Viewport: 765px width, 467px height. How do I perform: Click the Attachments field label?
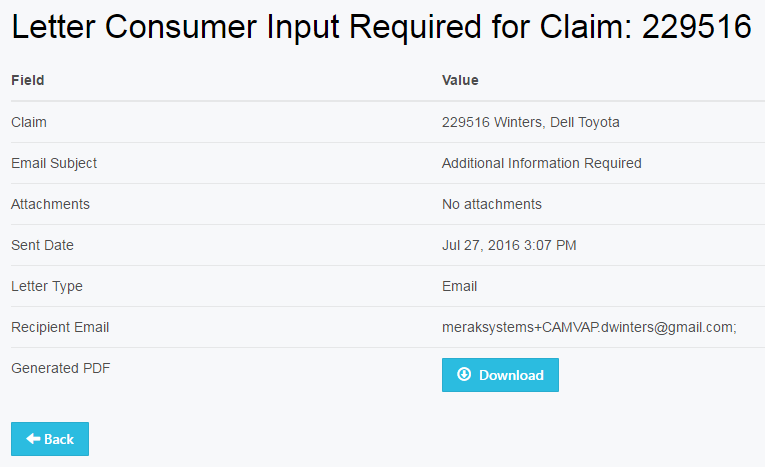[50, 204]
